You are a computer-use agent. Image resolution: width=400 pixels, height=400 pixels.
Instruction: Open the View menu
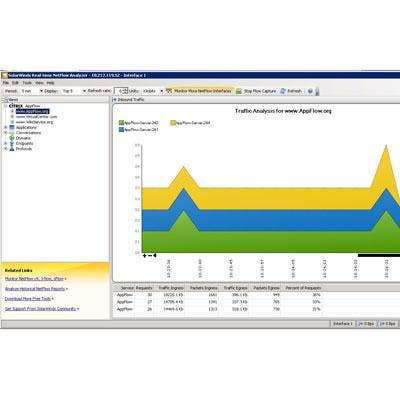point(39,83)
